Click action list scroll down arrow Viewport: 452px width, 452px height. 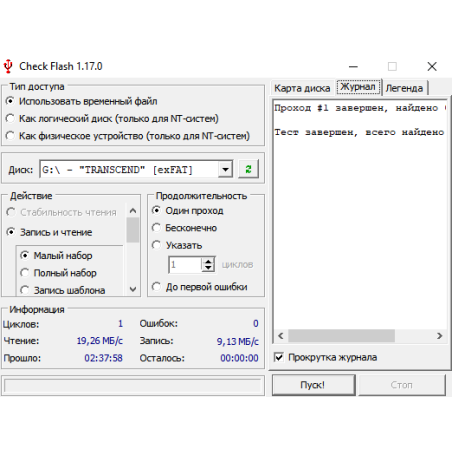[133, 289]
